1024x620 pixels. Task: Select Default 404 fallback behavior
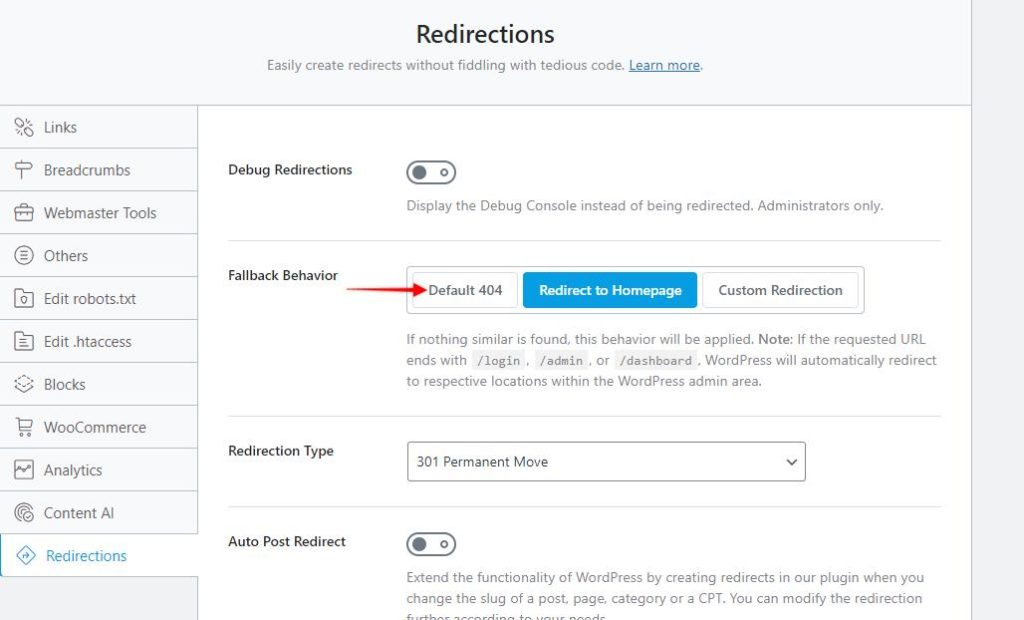465,290
